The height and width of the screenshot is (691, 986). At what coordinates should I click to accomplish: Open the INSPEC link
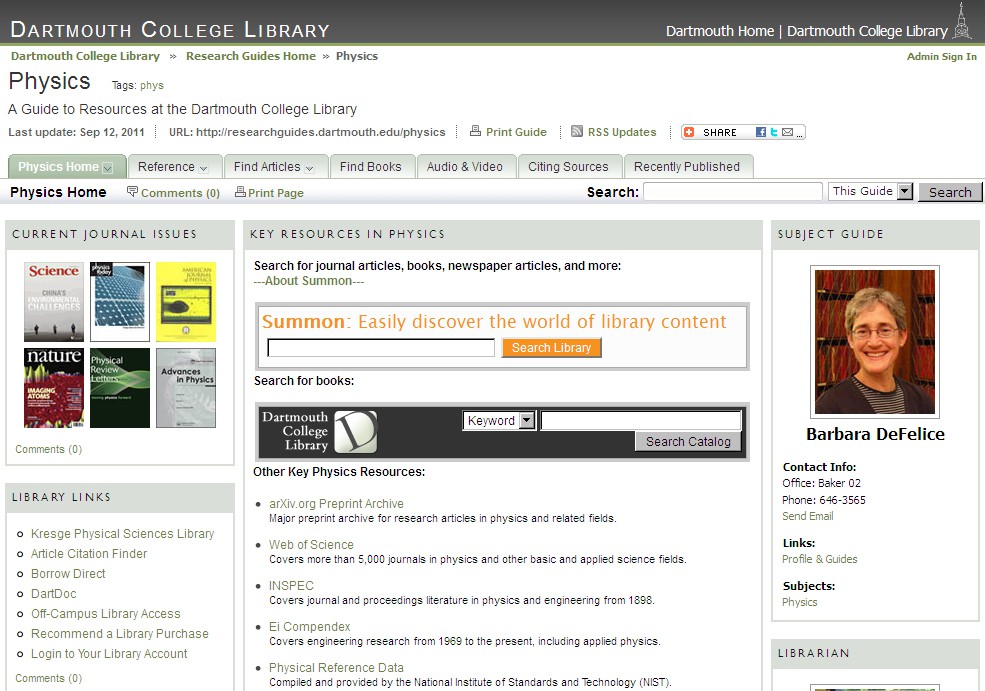click(x=291, y=585)
